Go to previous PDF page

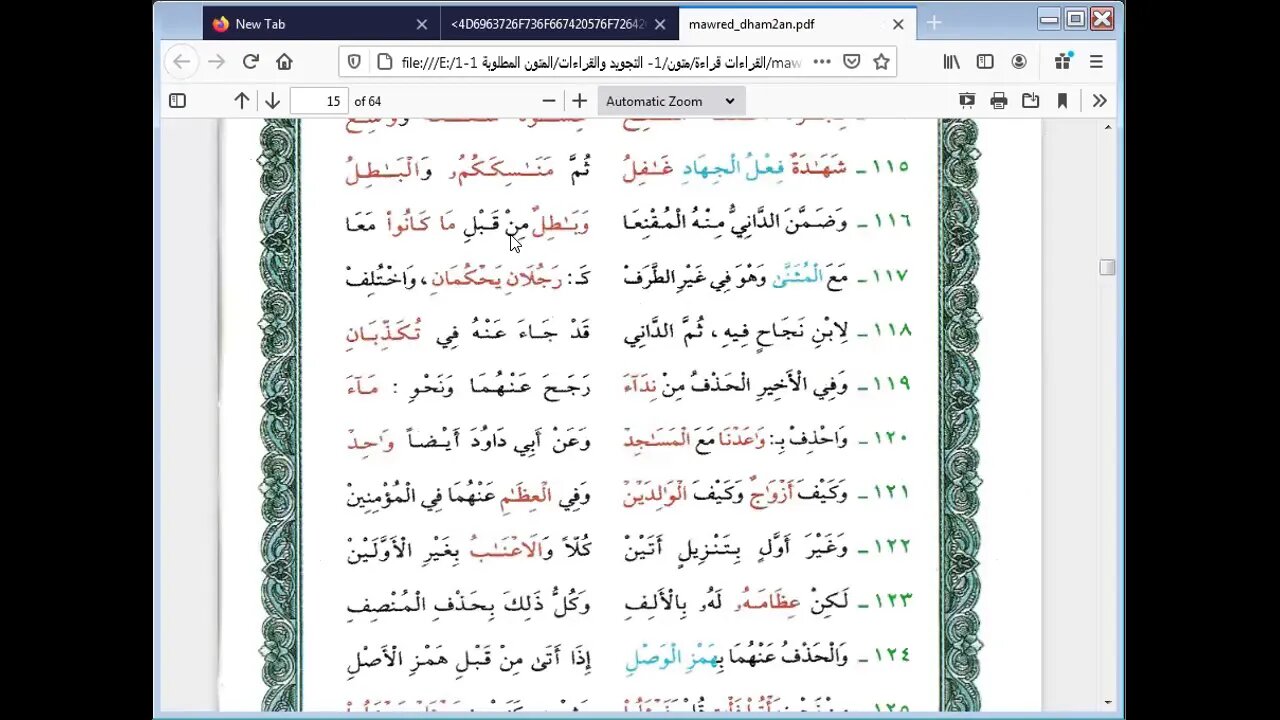(241, 101)
